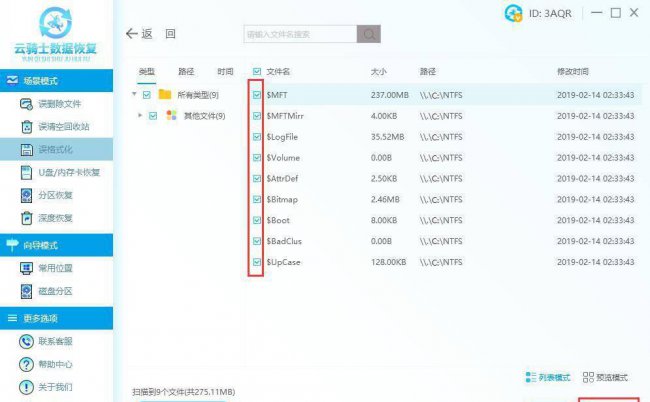The image size is (650, 402).
Task: Uncheck the $MFT file checkbox
Action: [257, 95]
